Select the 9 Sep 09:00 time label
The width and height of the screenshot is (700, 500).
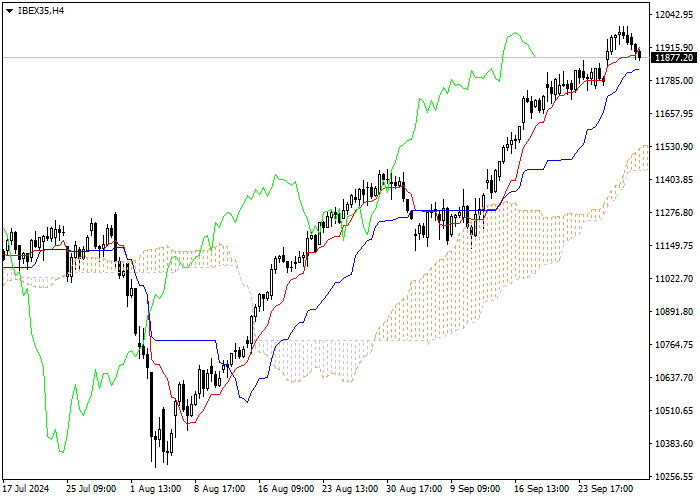tap(475, 489)
